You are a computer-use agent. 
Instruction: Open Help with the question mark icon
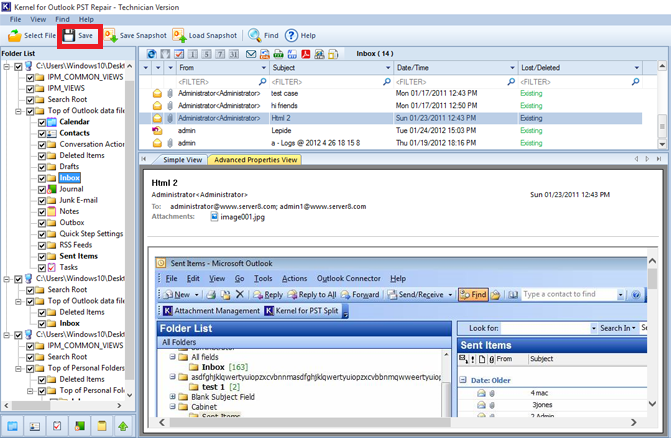coord(300,36)
